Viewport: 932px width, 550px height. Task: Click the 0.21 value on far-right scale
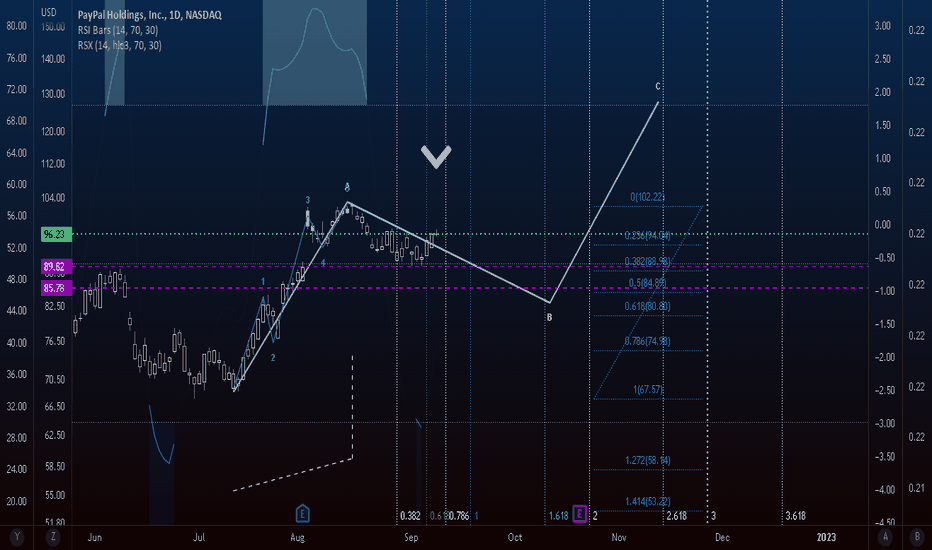click(917, 488)
